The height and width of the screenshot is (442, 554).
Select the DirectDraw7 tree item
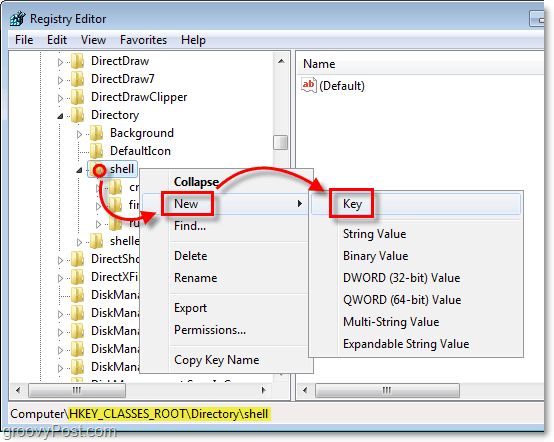tap(123, 79)
